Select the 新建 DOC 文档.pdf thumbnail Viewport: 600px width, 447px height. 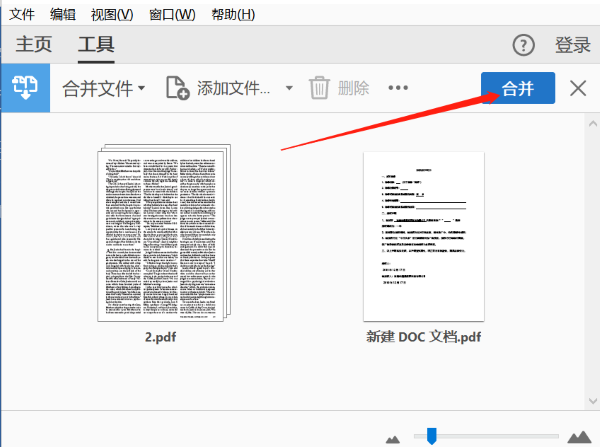click(423, 235)
